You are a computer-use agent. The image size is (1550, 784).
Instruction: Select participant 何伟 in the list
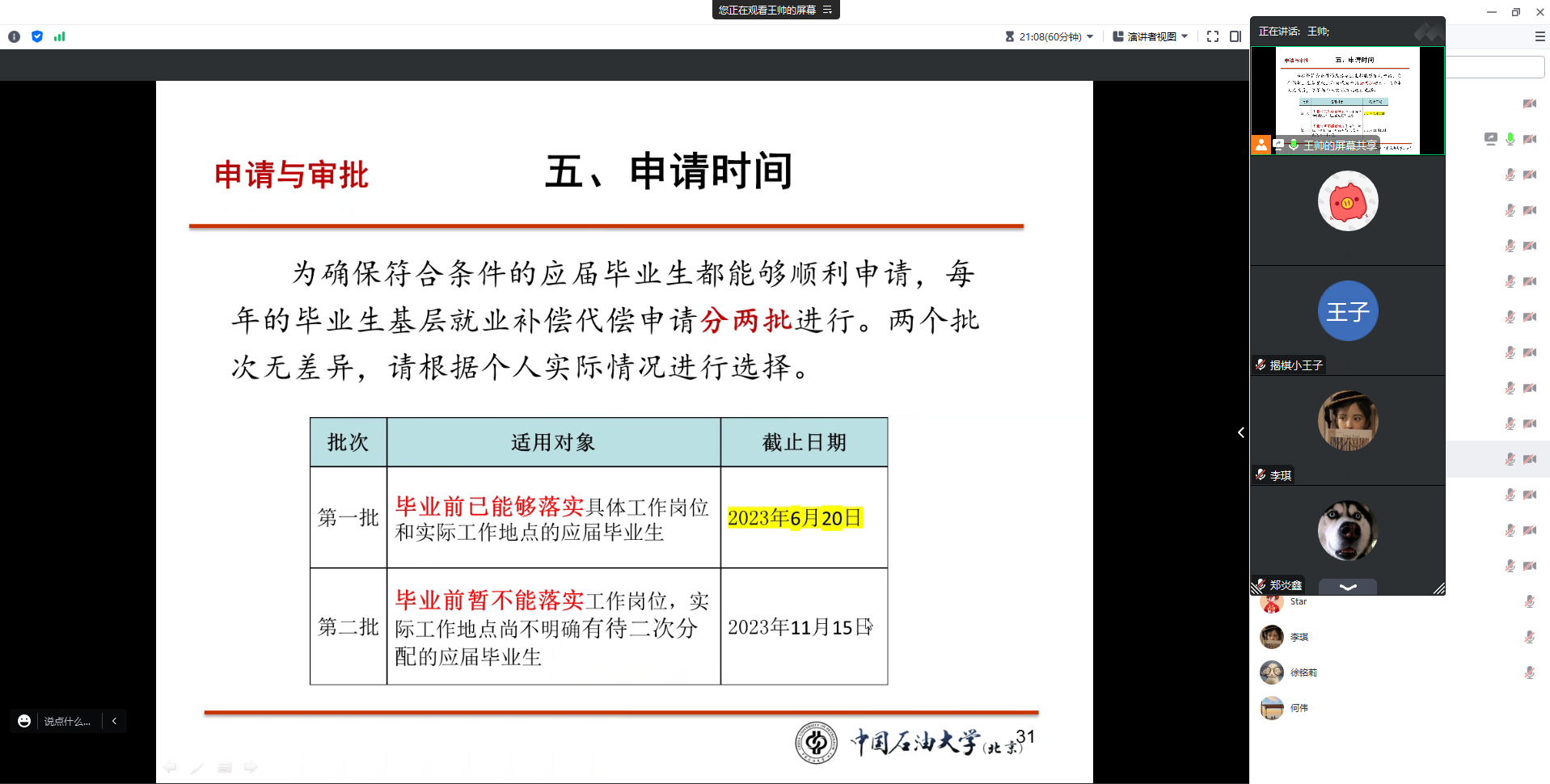coord(1299,708)
